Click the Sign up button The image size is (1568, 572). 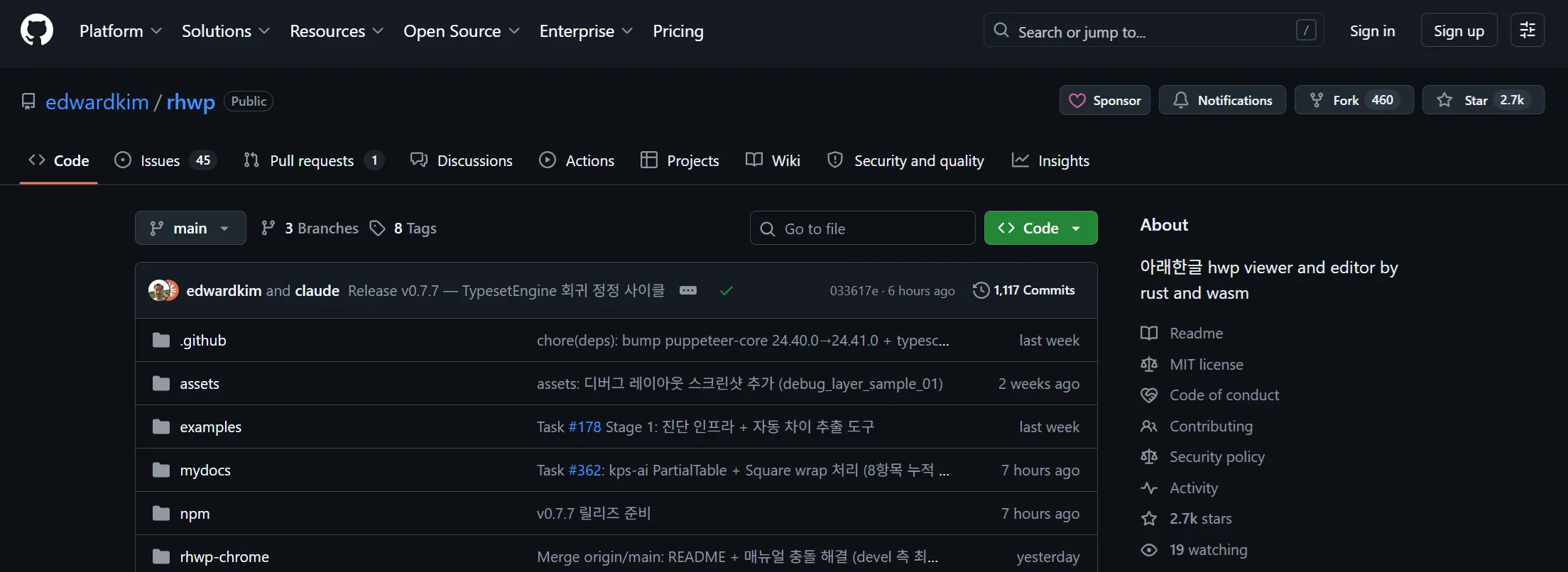click(1459, 31)
